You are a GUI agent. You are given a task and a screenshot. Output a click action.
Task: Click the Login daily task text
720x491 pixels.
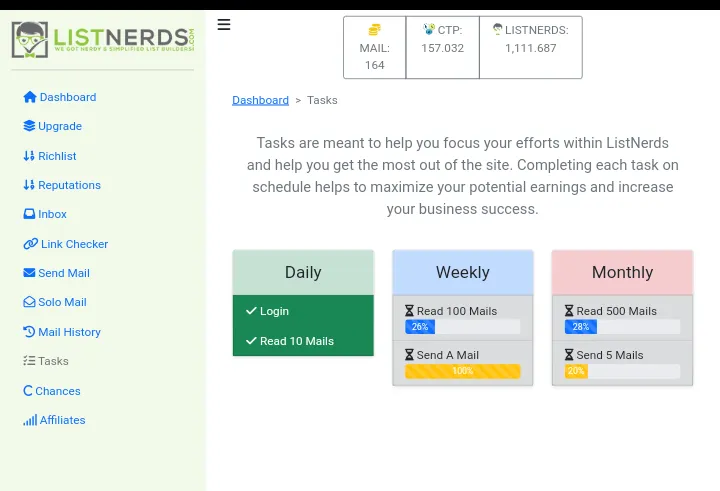(274, 311)
